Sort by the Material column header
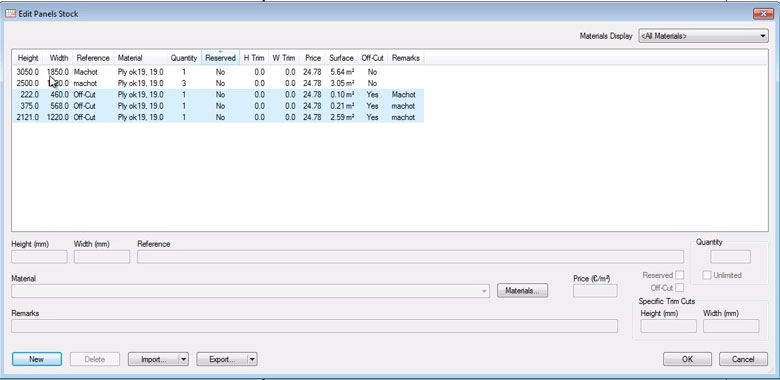Screen dimensions: 780x380 [140, 58]
